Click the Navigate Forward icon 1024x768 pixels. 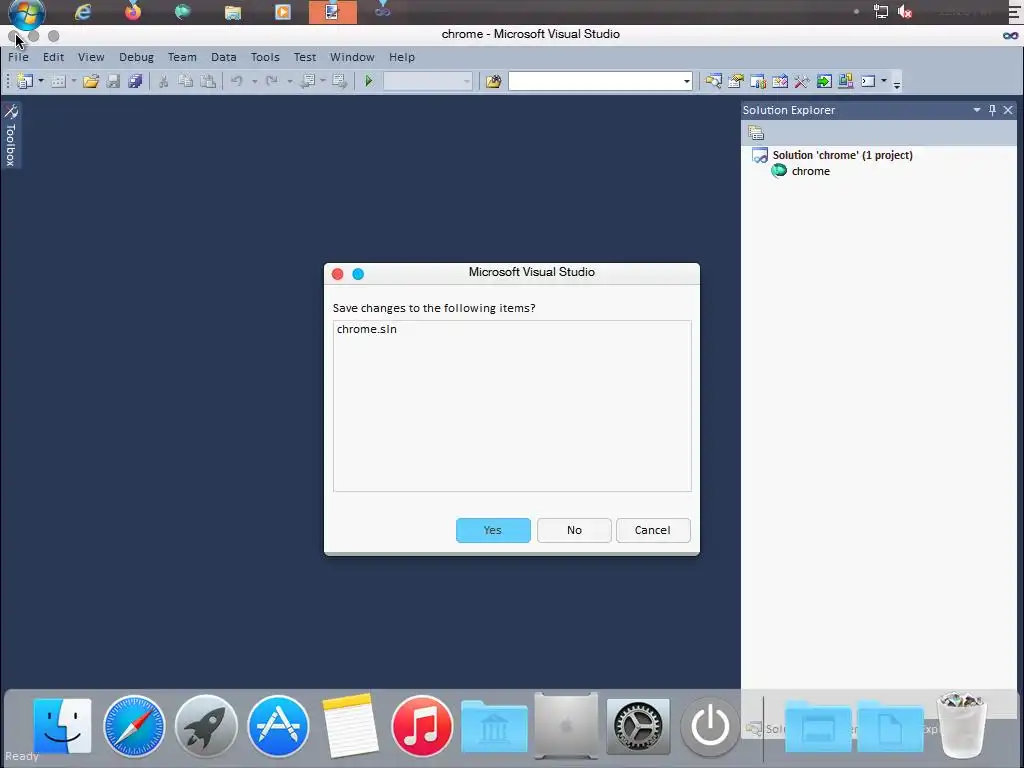click(x=339, y=82)
